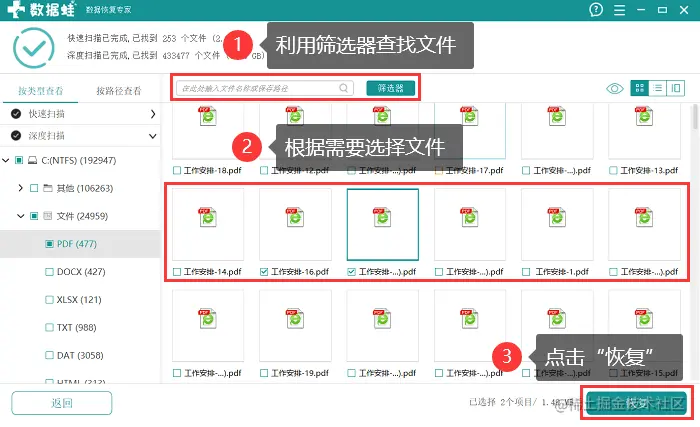Image resolution: width=700 pixels, height=427 pixels.
Task: Switch to detail pane view icon
Action: click(676, 88)
